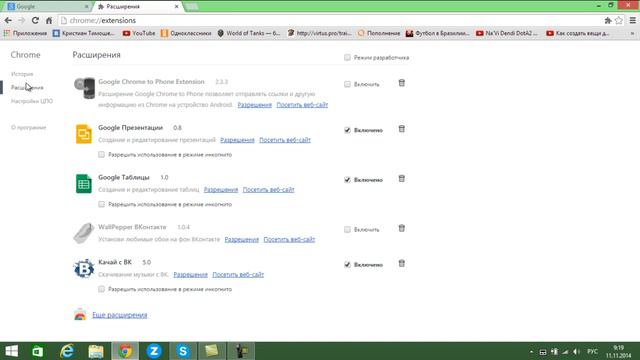Close the Расширения tab
The height and width of the screenshot is (360, 640).
coord(176,7)
